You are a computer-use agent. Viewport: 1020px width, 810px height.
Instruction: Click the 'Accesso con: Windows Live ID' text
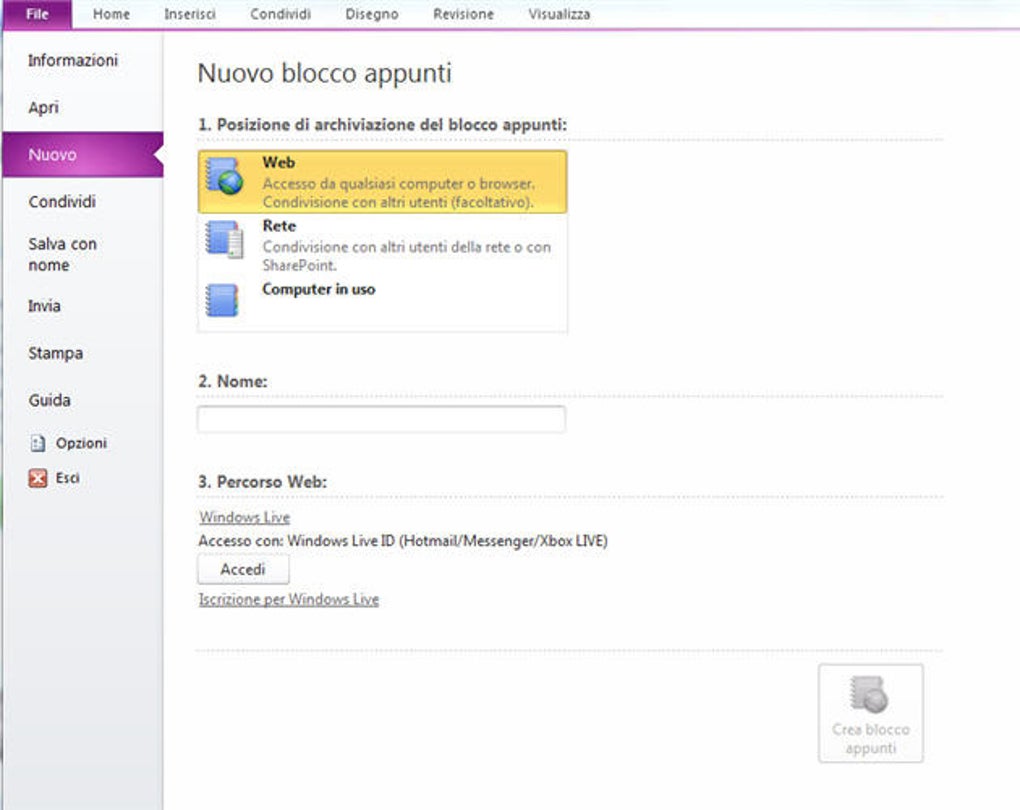click(403, 541)
